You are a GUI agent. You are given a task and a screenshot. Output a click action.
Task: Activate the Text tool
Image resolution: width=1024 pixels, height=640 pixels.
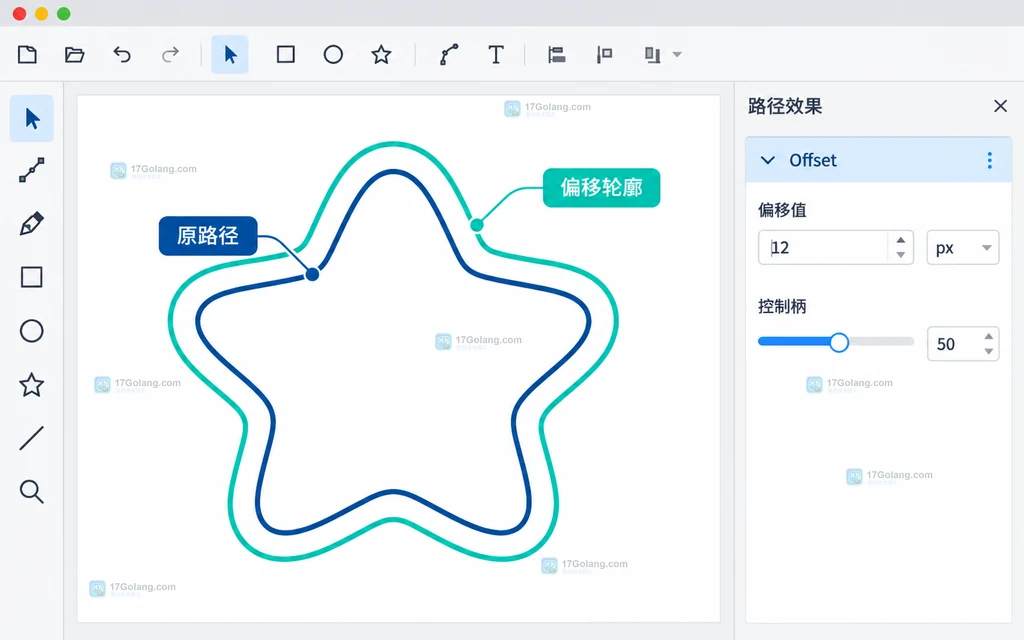pyautogui.click(x=496, y=55)
